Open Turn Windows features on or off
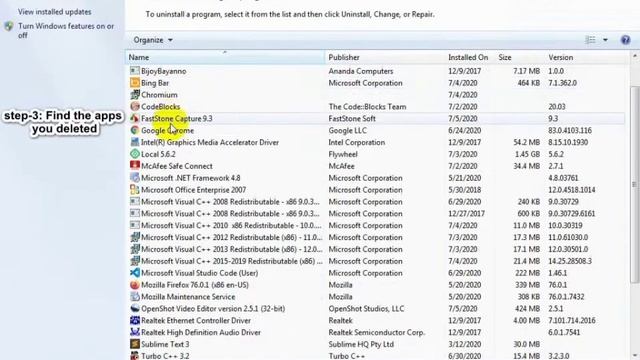This screenshot has height=360, width=640. (66, 31)
